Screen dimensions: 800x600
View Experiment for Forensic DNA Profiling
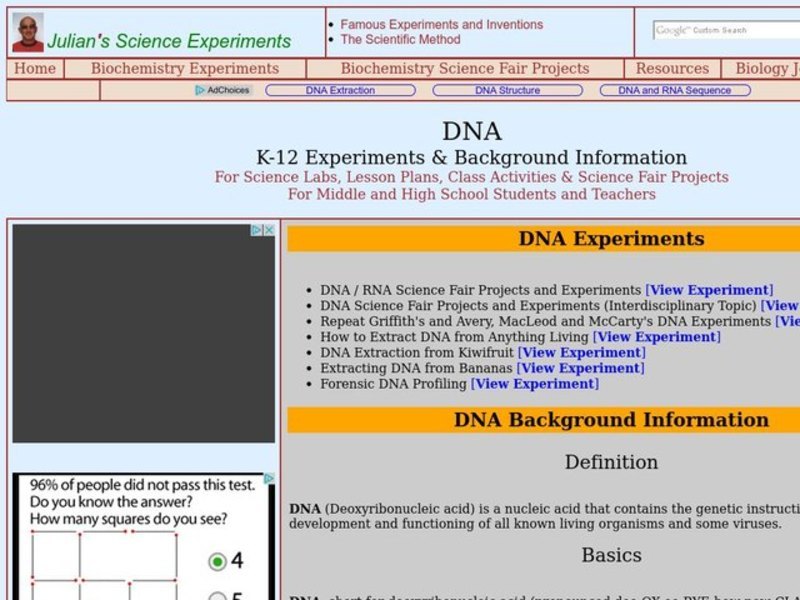click(x=535, y=384)
